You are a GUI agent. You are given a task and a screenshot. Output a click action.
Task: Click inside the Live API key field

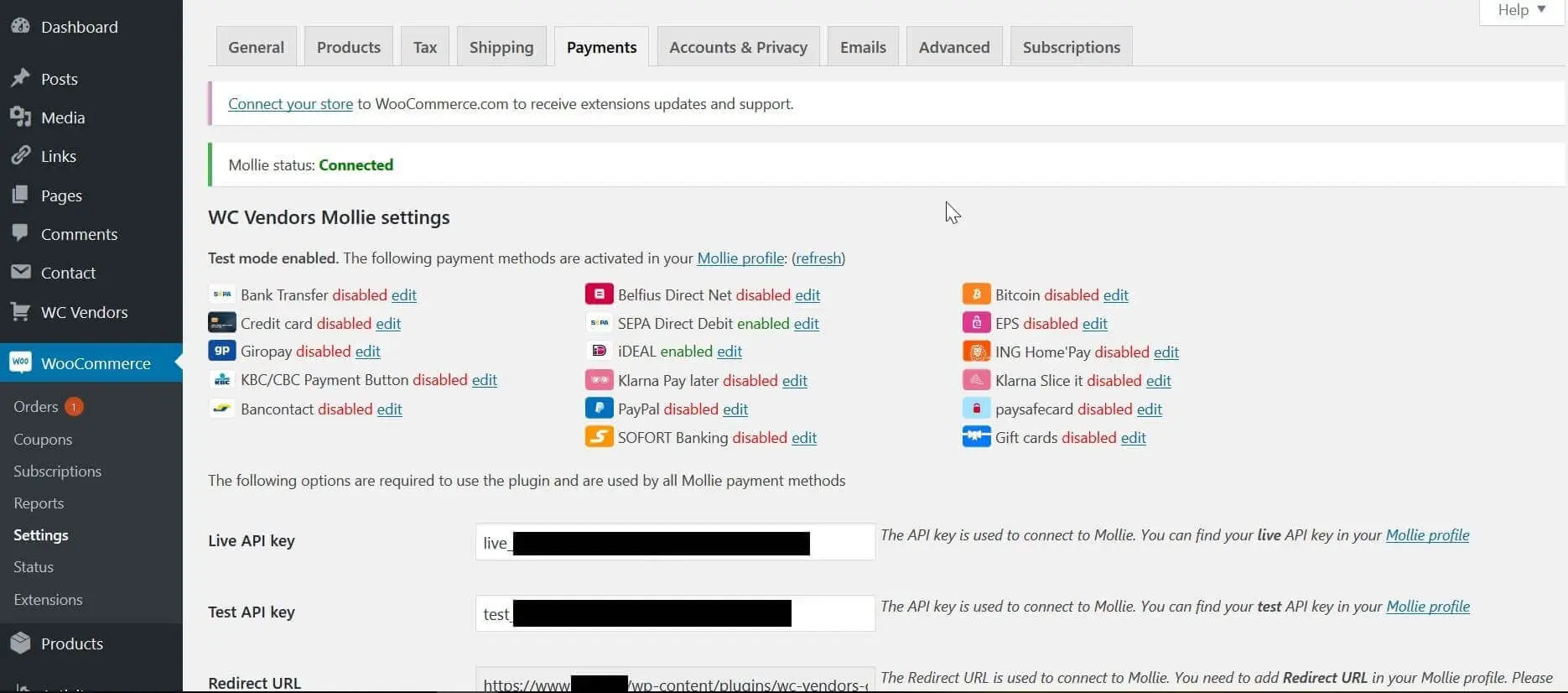pos(675,542)
